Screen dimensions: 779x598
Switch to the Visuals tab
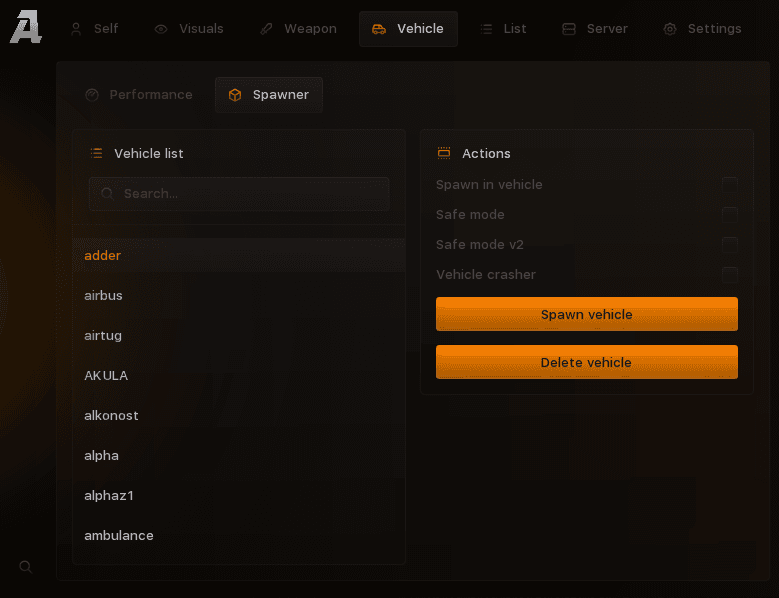[189, 29]
